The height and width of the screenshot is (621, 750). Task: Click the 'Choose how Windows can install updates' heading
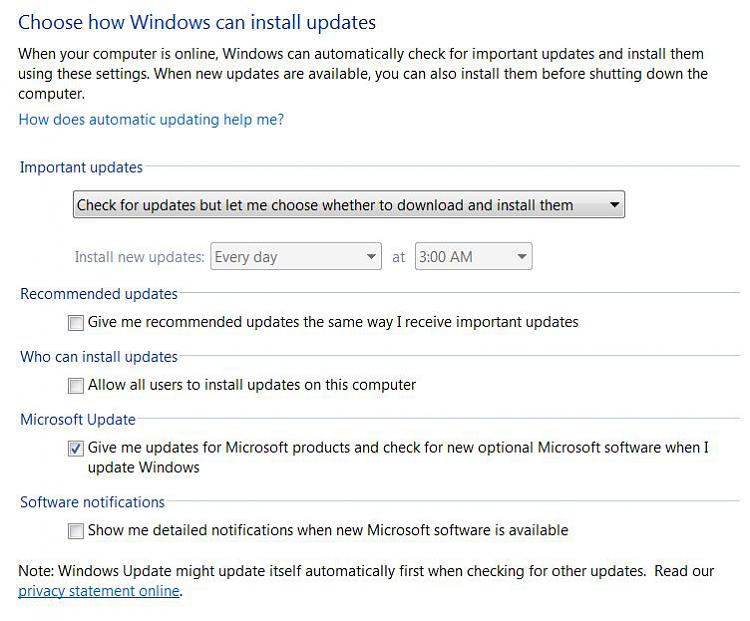tap(197, 22)
